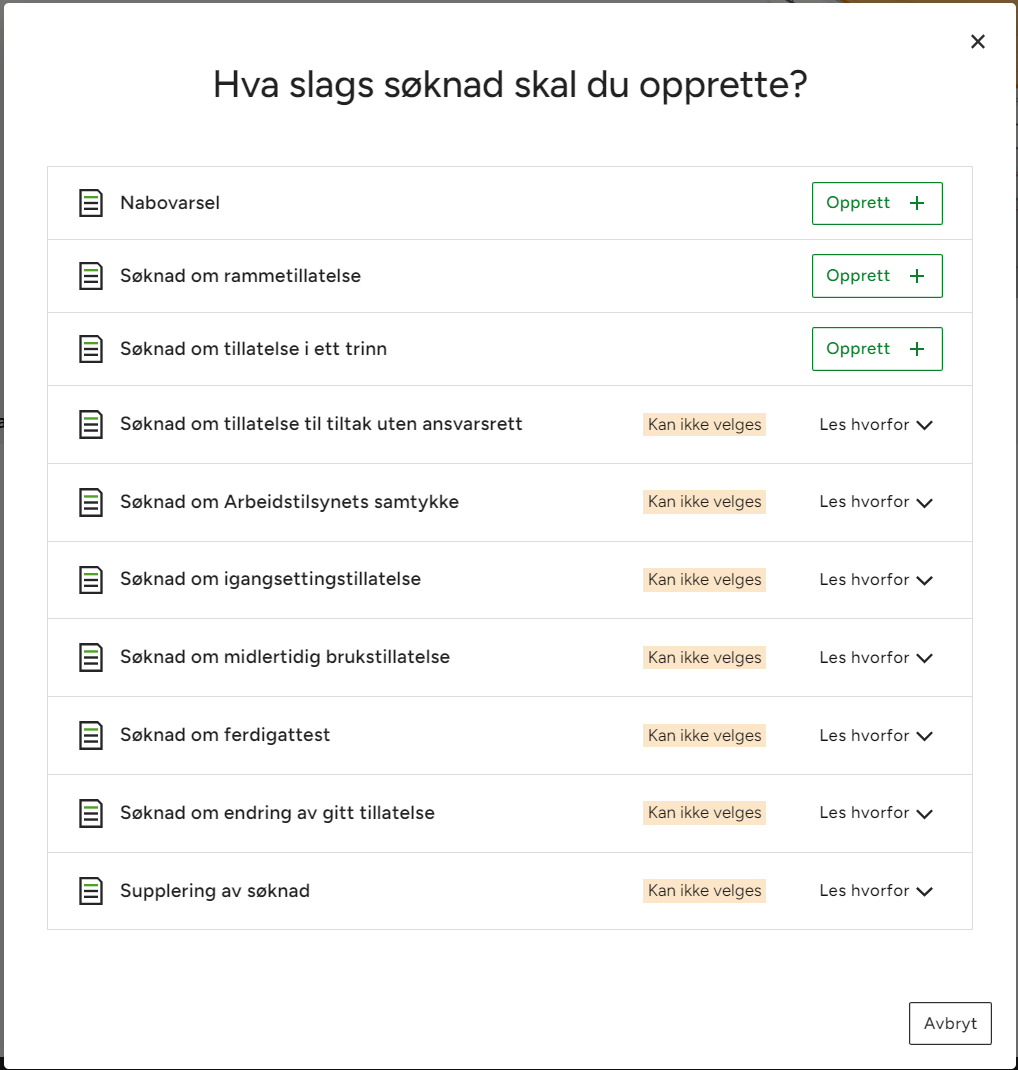The width and height of the screenshot is (1018, 1070).
Task: Close the application type dialog with X
Action: click(x=977, y=41)
